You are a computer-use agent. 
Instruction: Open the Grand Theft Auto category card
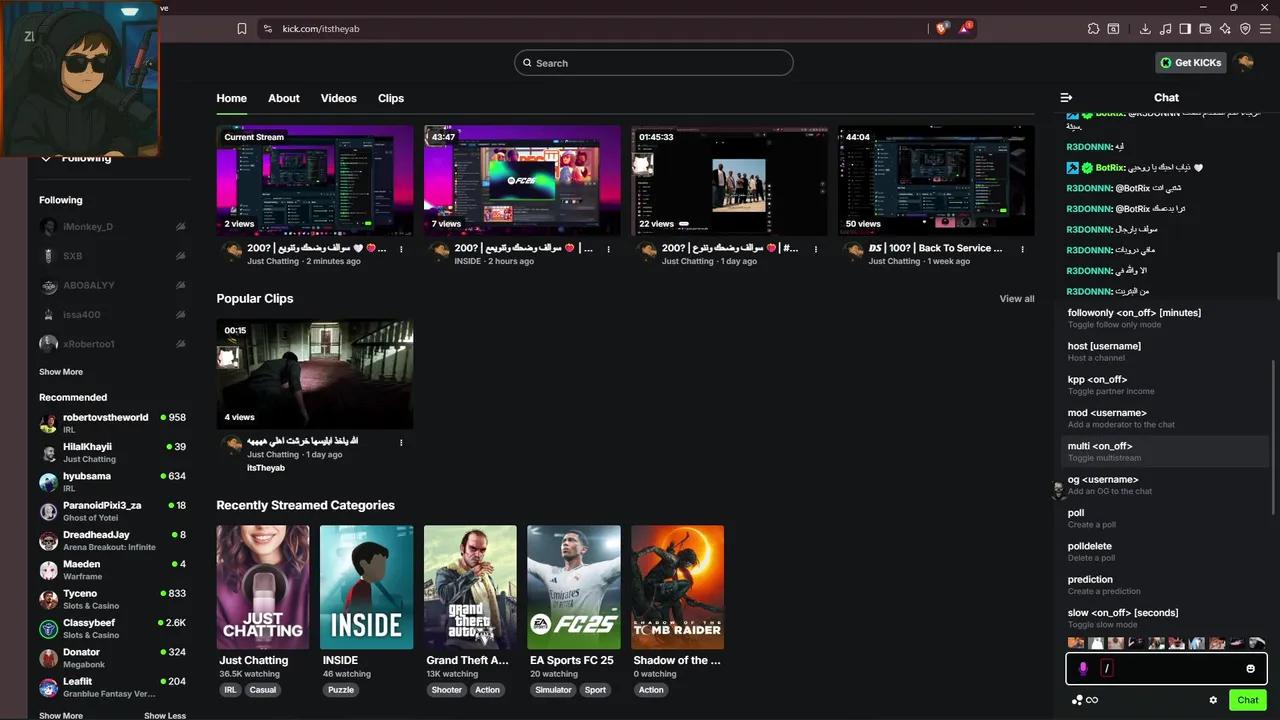click(x=470, y=587)
